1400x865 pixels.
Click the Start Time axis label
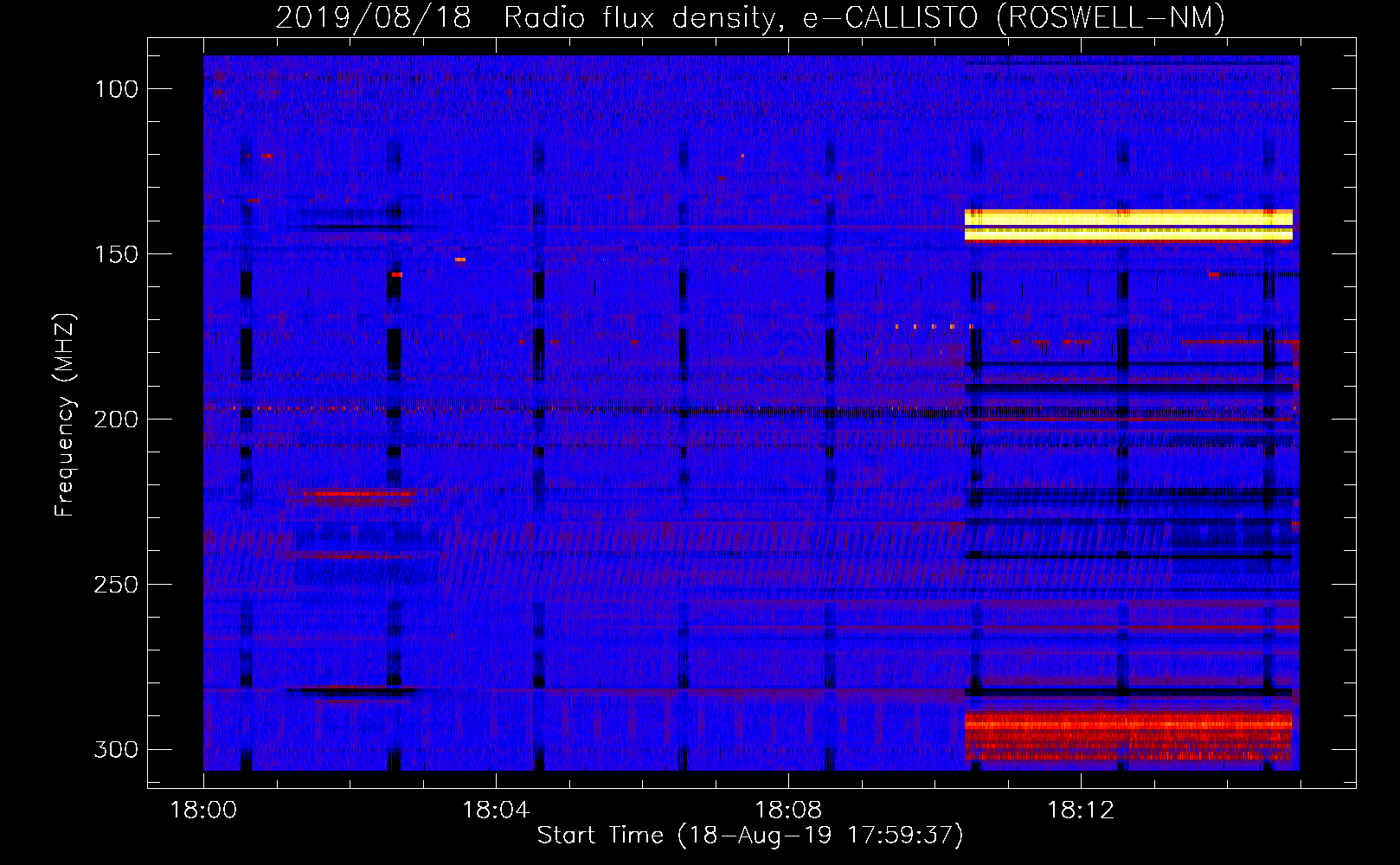[750, 836]
